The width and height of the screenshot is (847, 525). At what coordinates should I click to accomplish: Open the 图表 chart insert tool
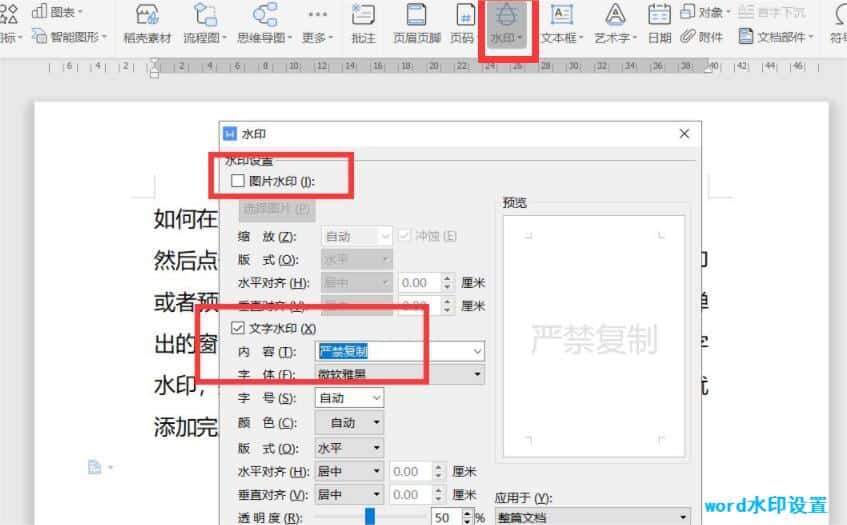pyautogui.click(x=57, y=11)
